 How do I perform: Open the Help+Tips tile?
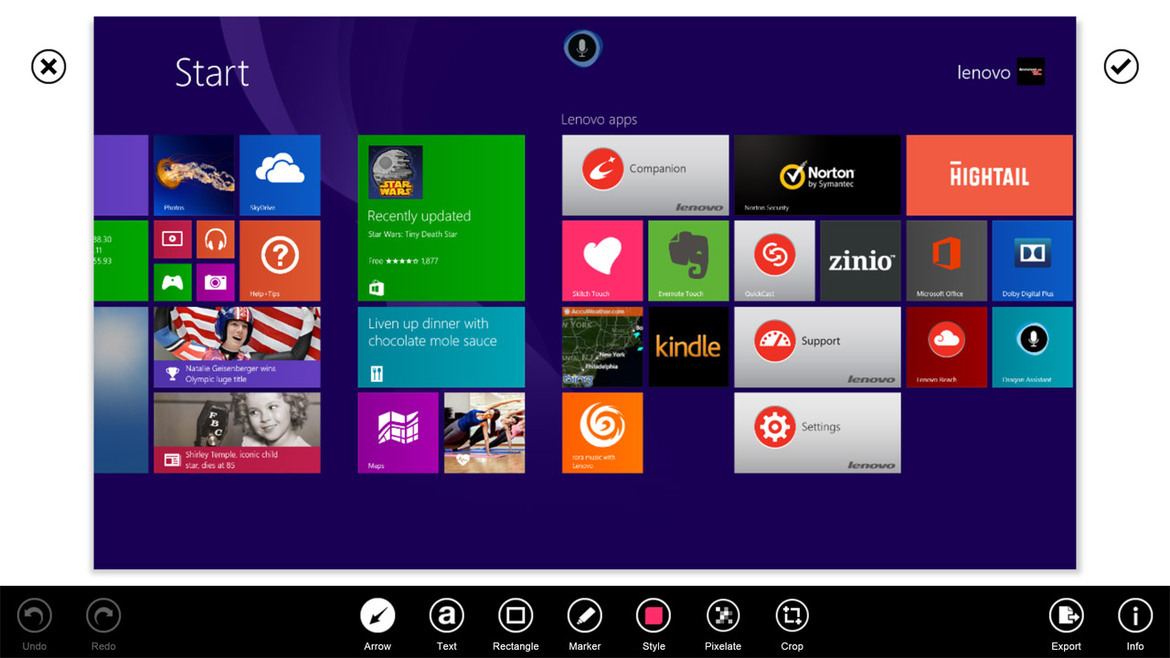click(x=280, y=261)
